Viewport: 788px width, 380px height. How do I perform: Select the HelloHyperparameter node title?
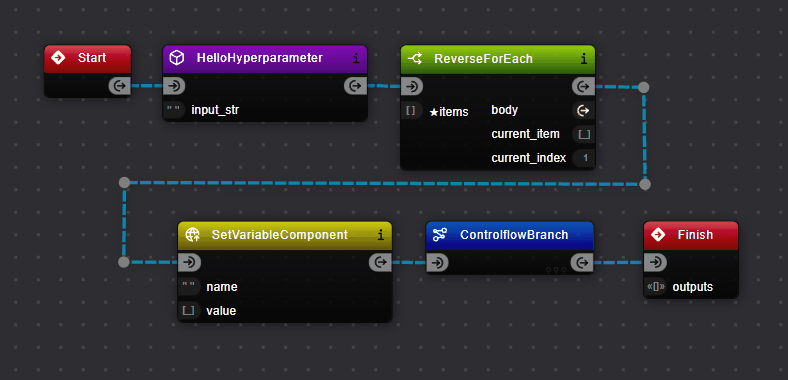[260, 58]
